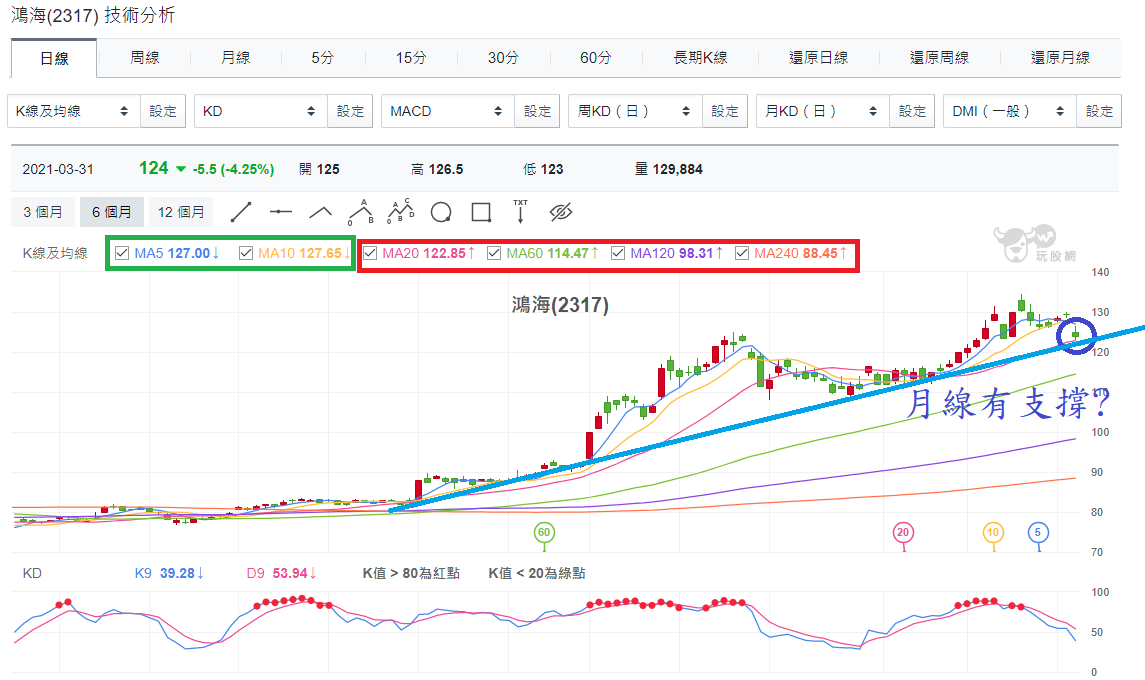Switch to the 還原月線 tab
Screen dimensions: 1145x680
1060,58
